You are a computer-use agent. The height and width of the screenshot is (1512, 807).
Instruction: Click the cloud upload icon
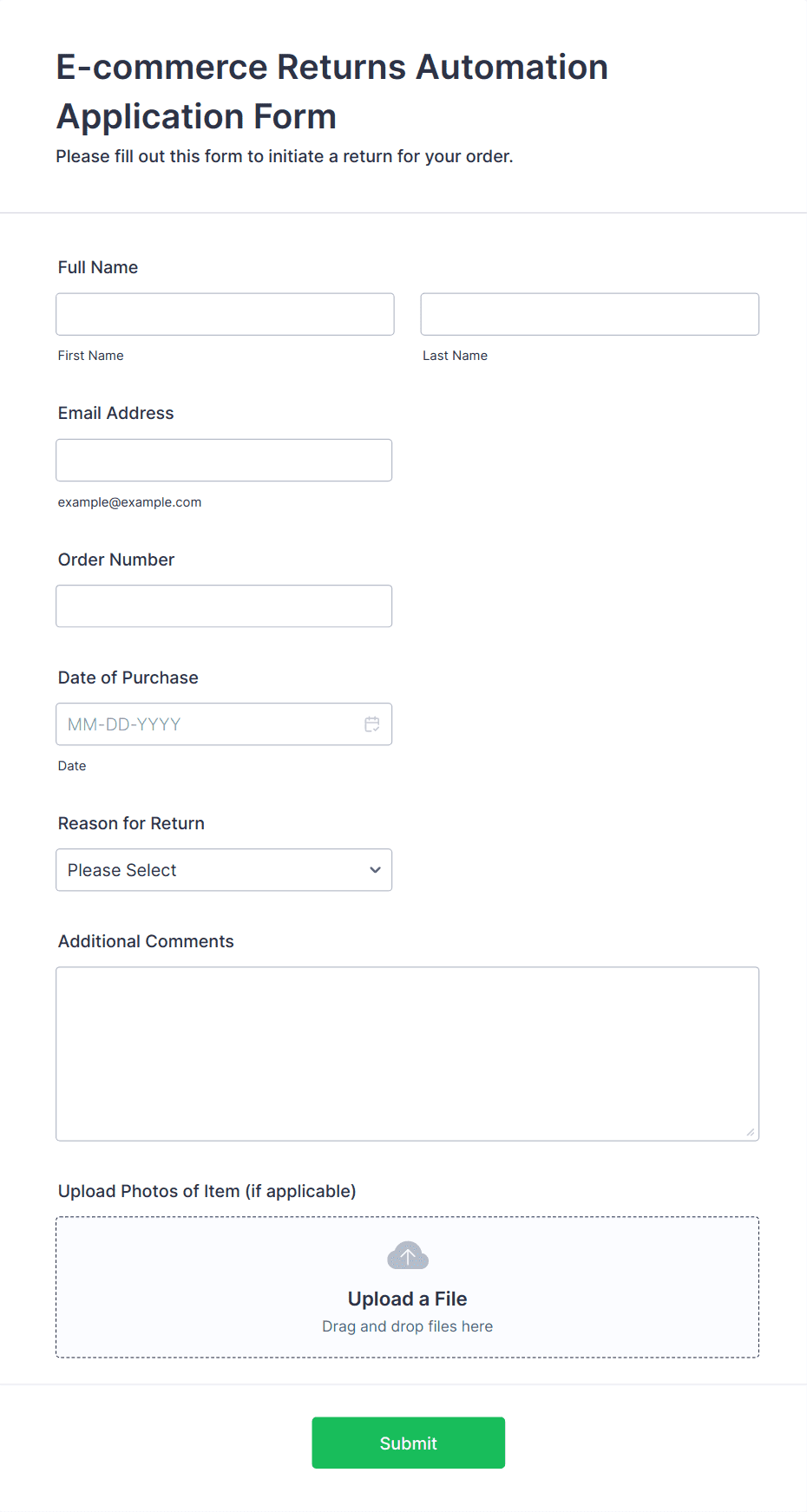(x=408, y=1255)
